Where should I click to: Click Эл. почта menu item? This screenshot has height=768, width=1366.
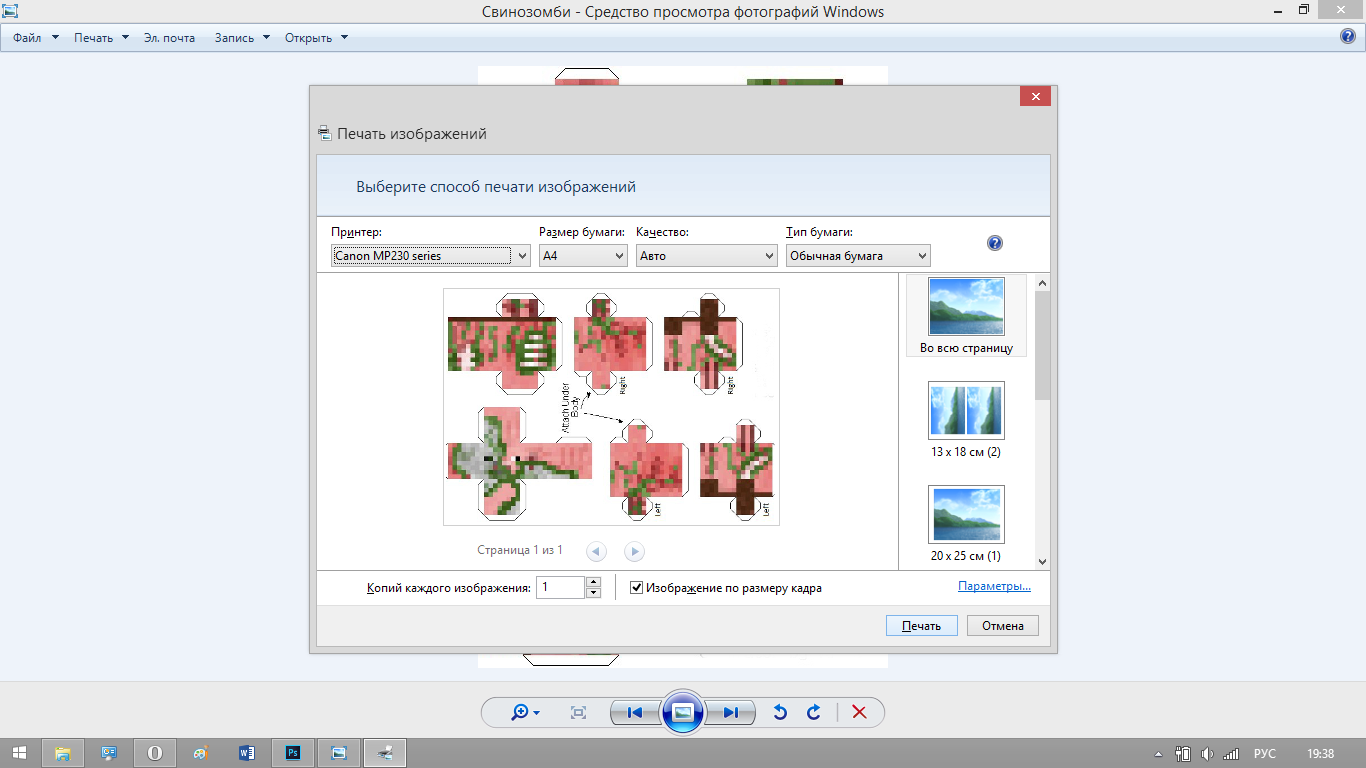[x=169, y=38]
